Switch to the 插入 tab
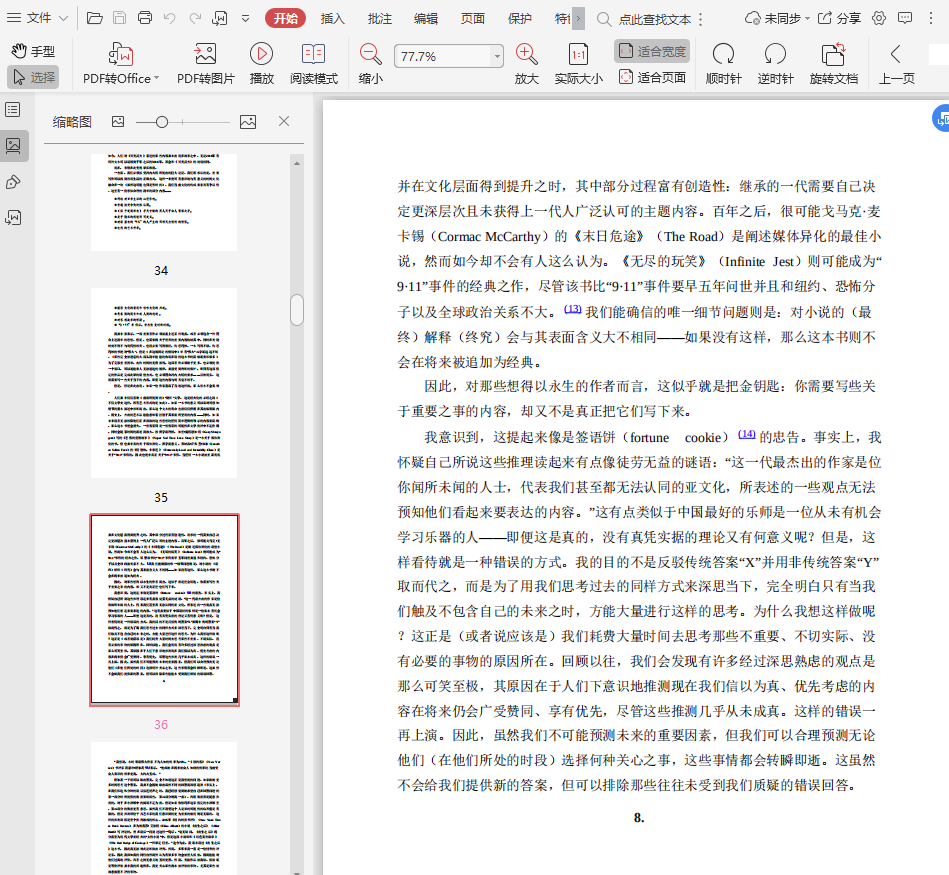This screenshot has height=875, width=949. (332, 19)
